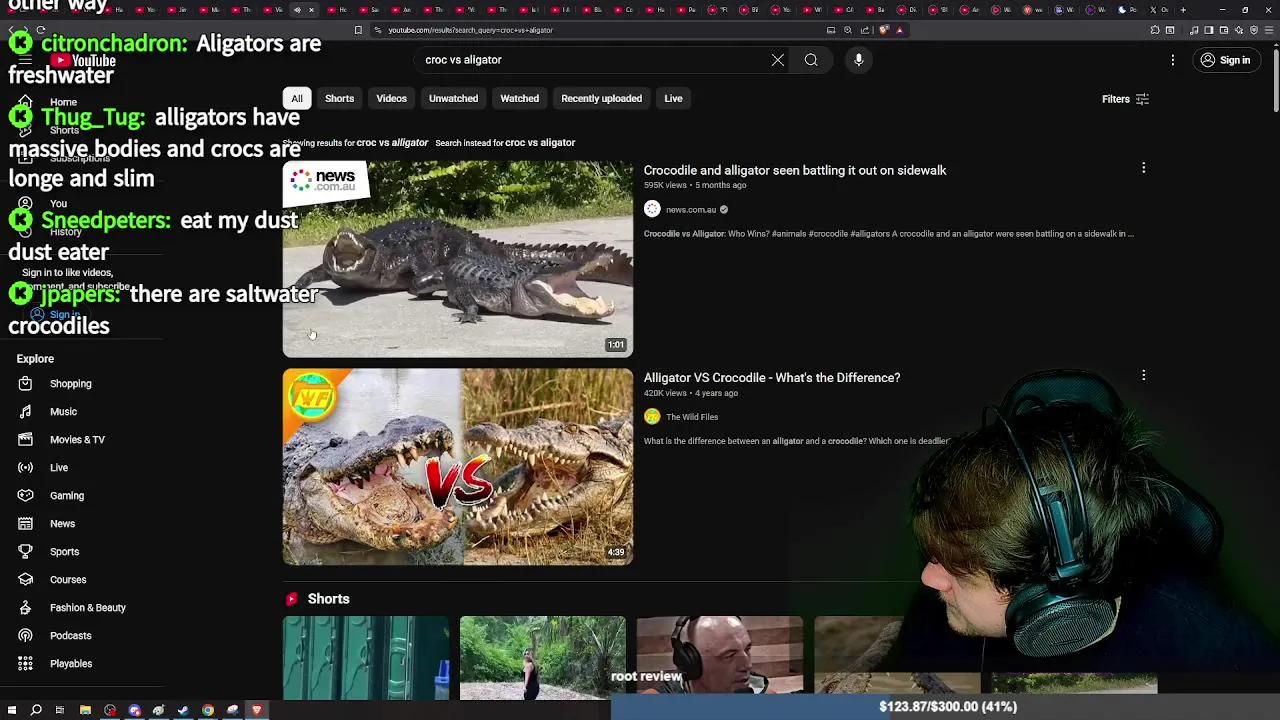The image size is (1280, 720).
Task: Open Fashion & Beauty in the sidebar
Action: point(87,608)
